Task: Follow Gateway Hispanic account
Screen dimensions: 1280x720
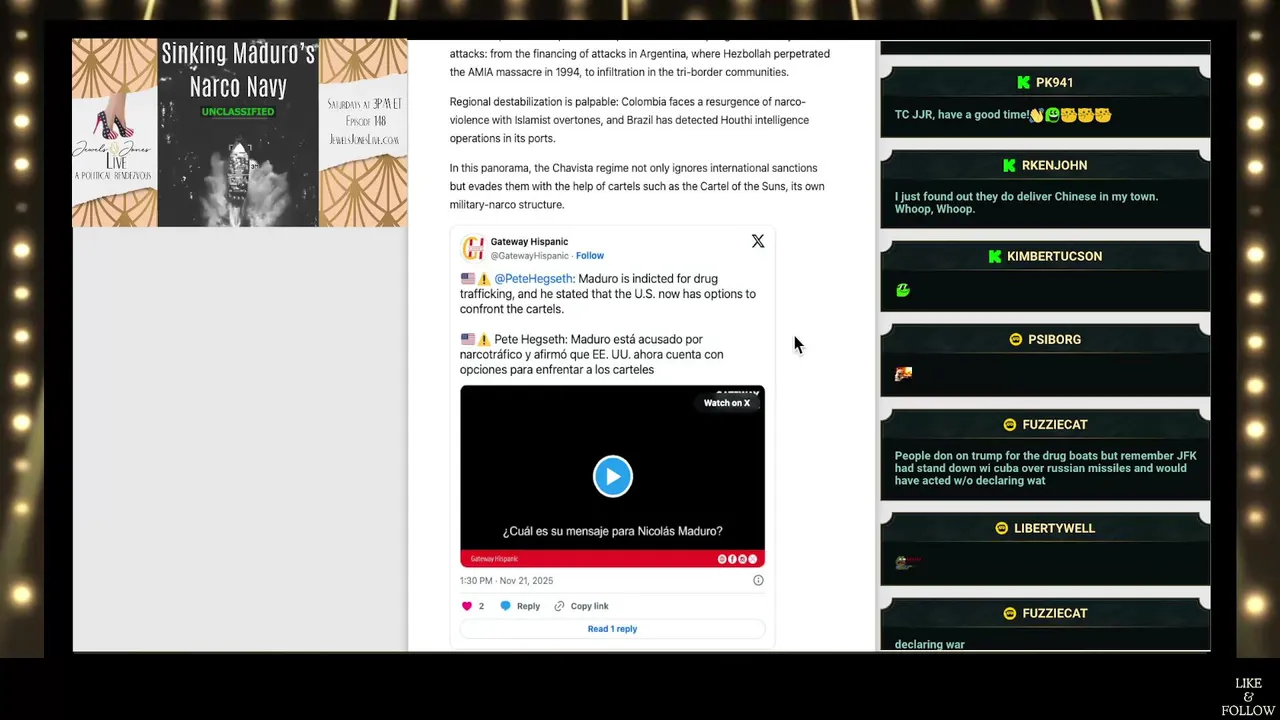Action: [590, 256]
